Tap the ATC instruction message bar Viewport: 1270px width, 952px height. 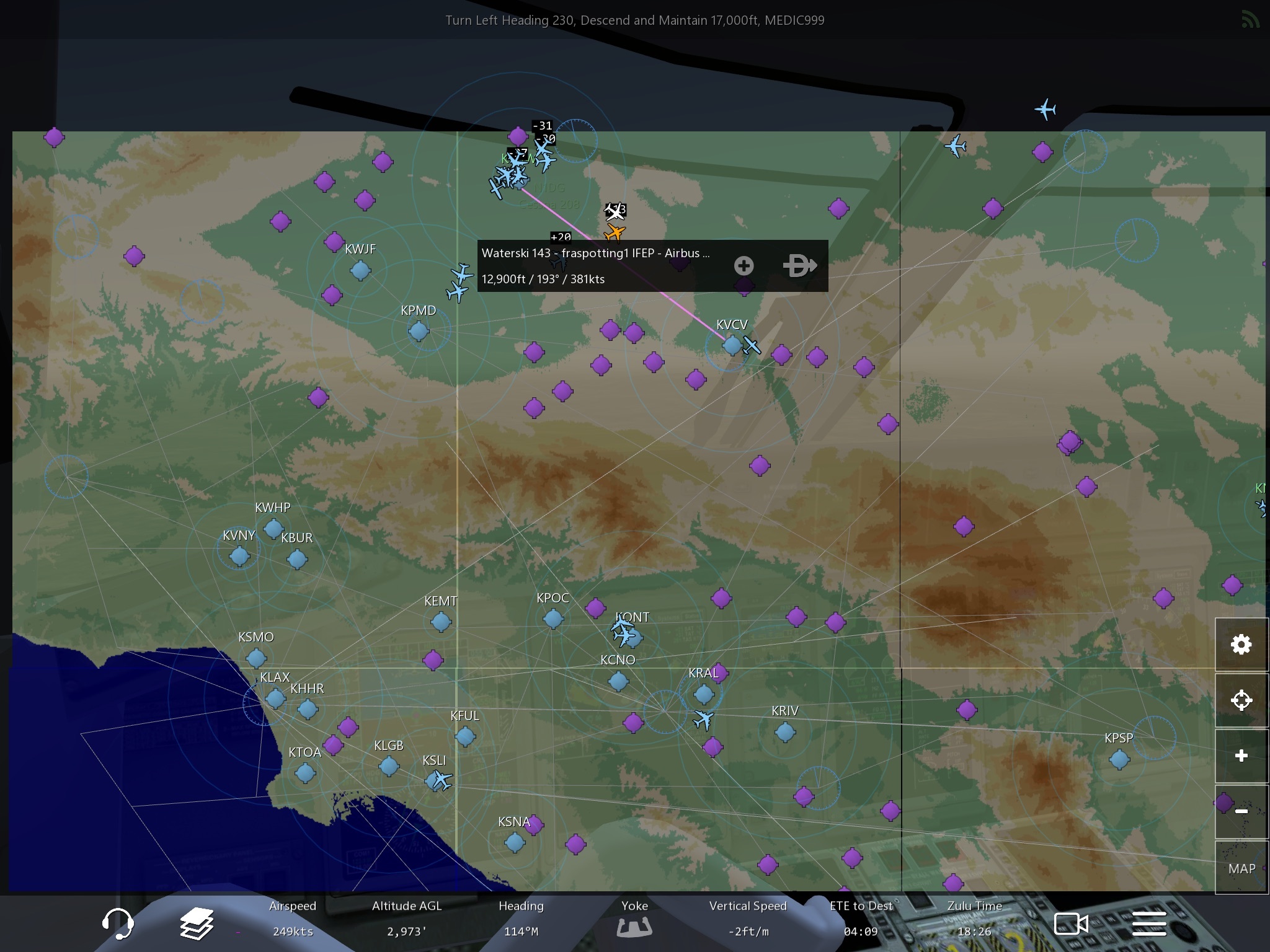tap(634, 20)
